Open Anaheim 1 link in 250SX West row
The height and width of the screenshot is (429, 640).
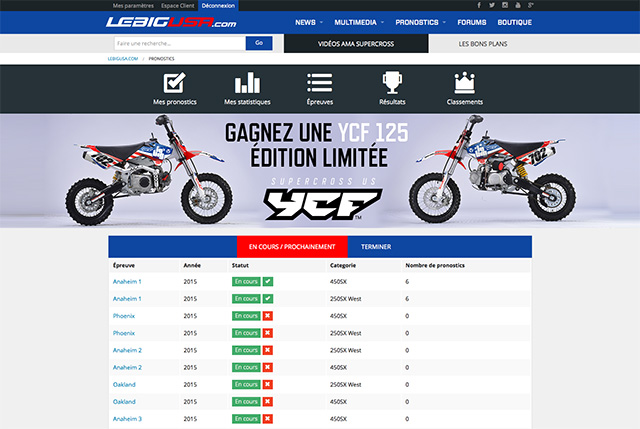click(127, 299)
